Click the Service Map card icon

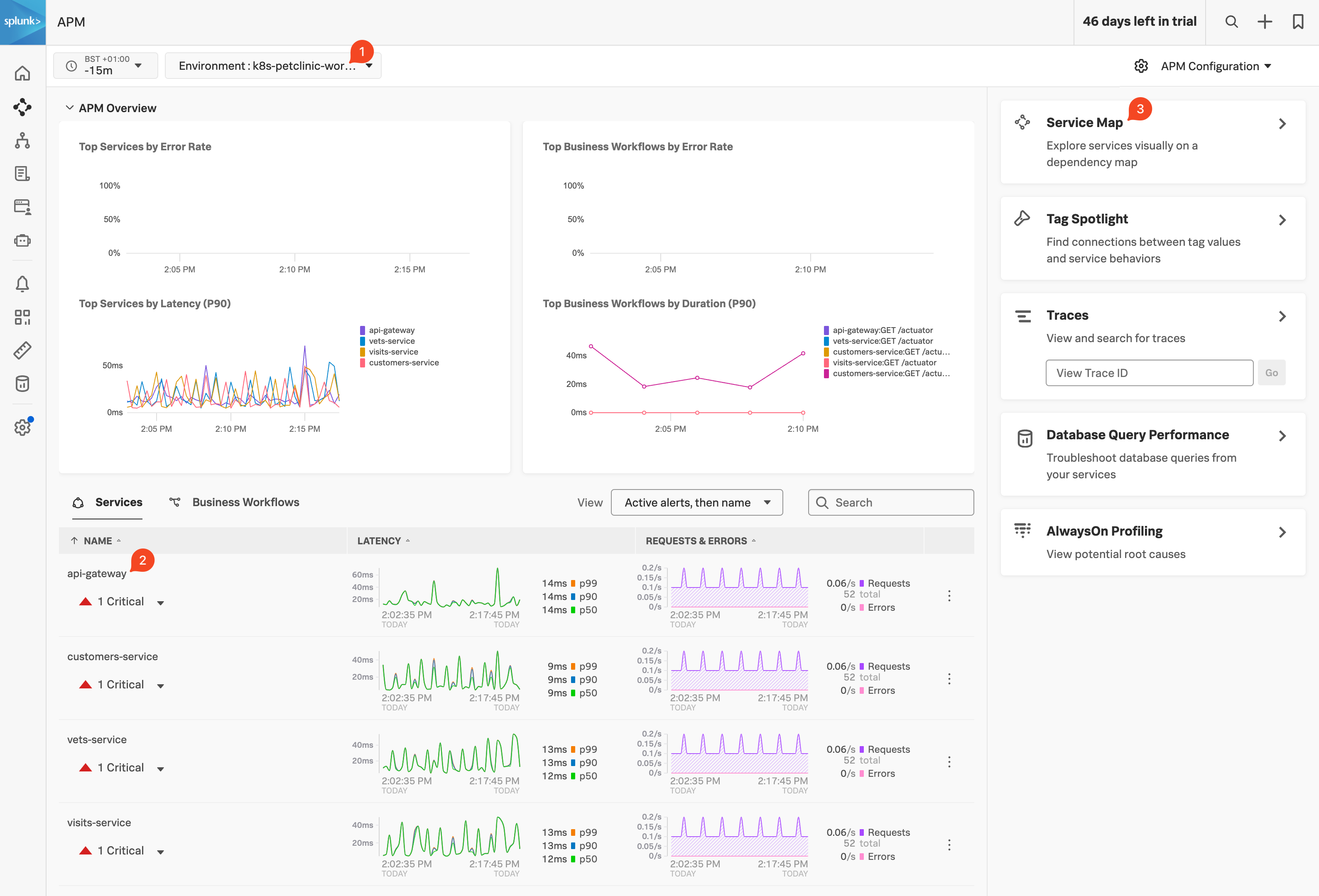point(1022,122)
